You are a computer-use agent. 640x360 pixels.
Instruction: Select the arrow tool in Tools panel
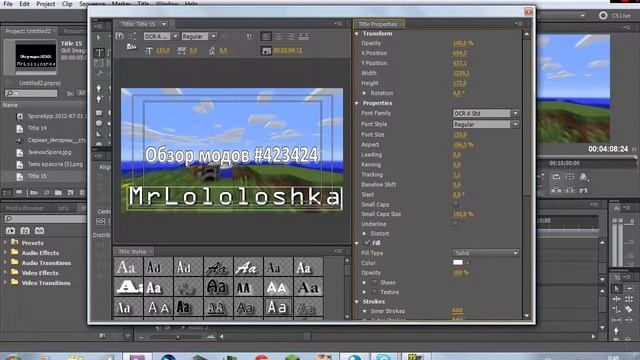617,289
